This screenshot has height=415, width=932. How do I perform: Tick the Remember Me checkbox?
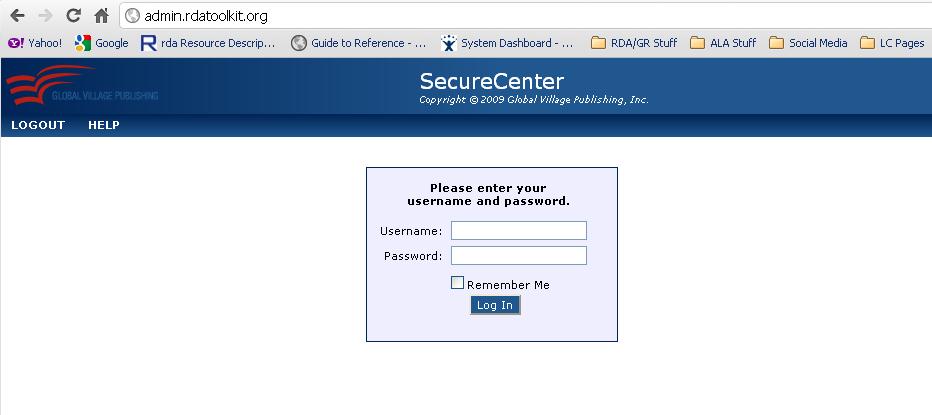pos(457,283)
